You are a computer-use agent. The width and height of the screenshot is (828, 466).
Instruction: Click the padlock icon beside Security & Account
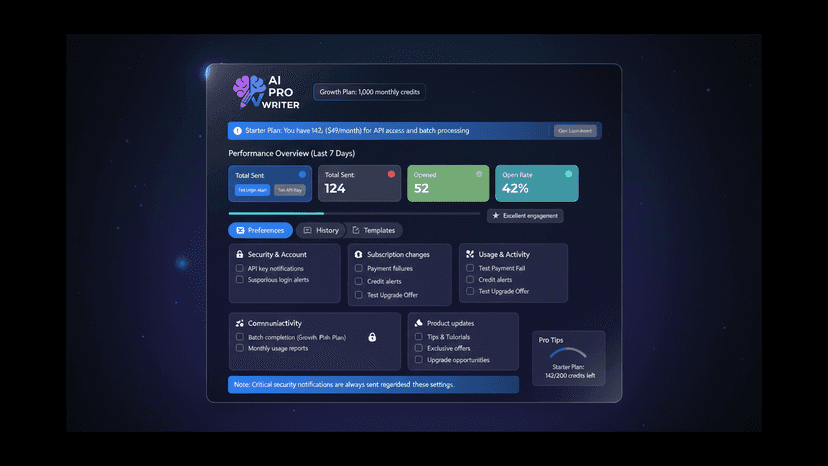coord(240,254)
